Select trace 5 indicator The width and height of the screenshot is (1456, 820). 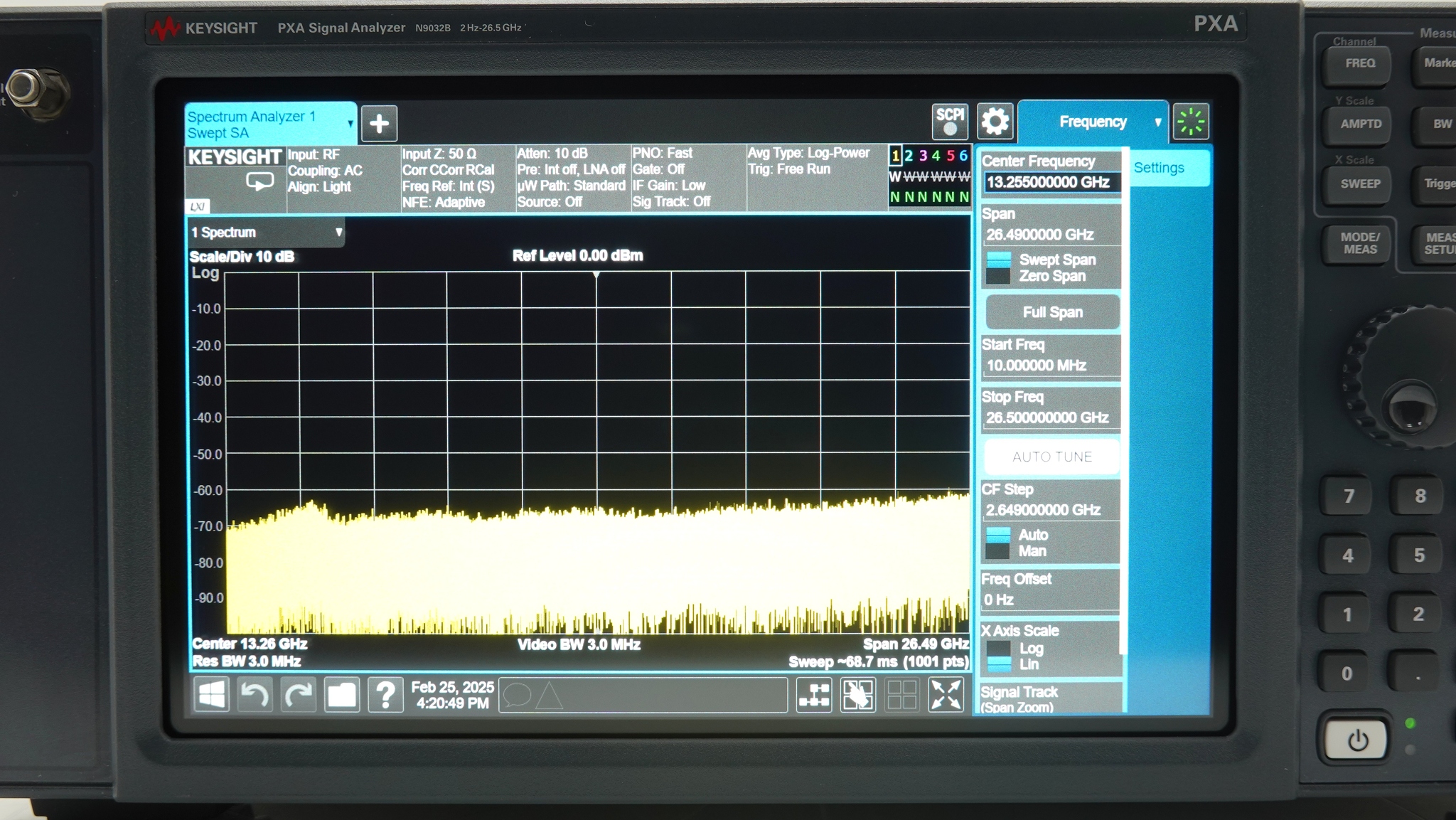[x=951, y=156]
